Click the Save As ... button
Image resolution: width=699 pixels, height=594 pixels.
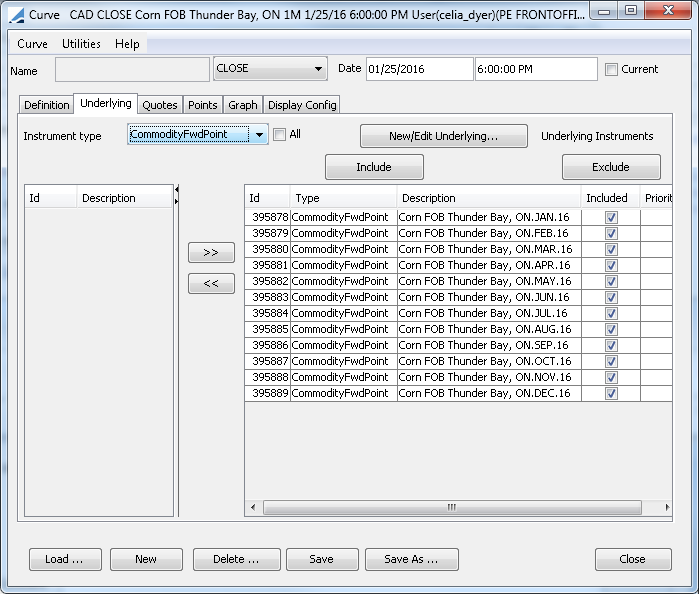tap(411, 559)
